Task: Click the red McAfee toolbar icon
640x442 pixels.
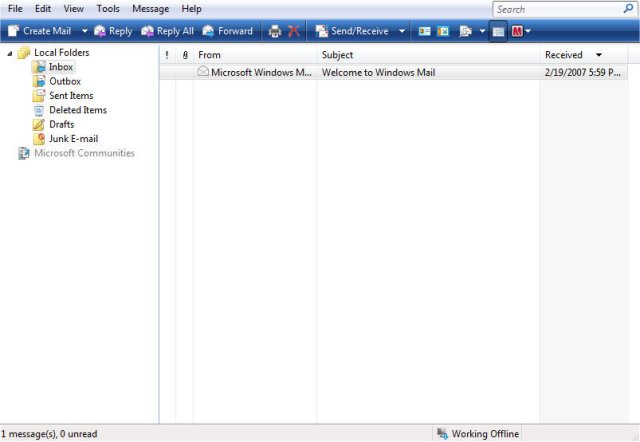Action: tap(517, 31)
